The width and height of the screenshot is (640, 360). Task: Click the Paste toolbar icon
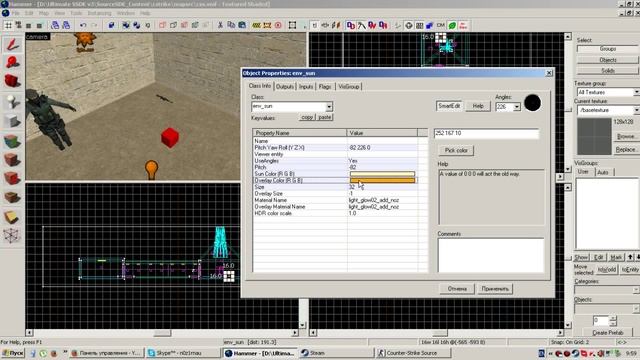tap(242, 25)
